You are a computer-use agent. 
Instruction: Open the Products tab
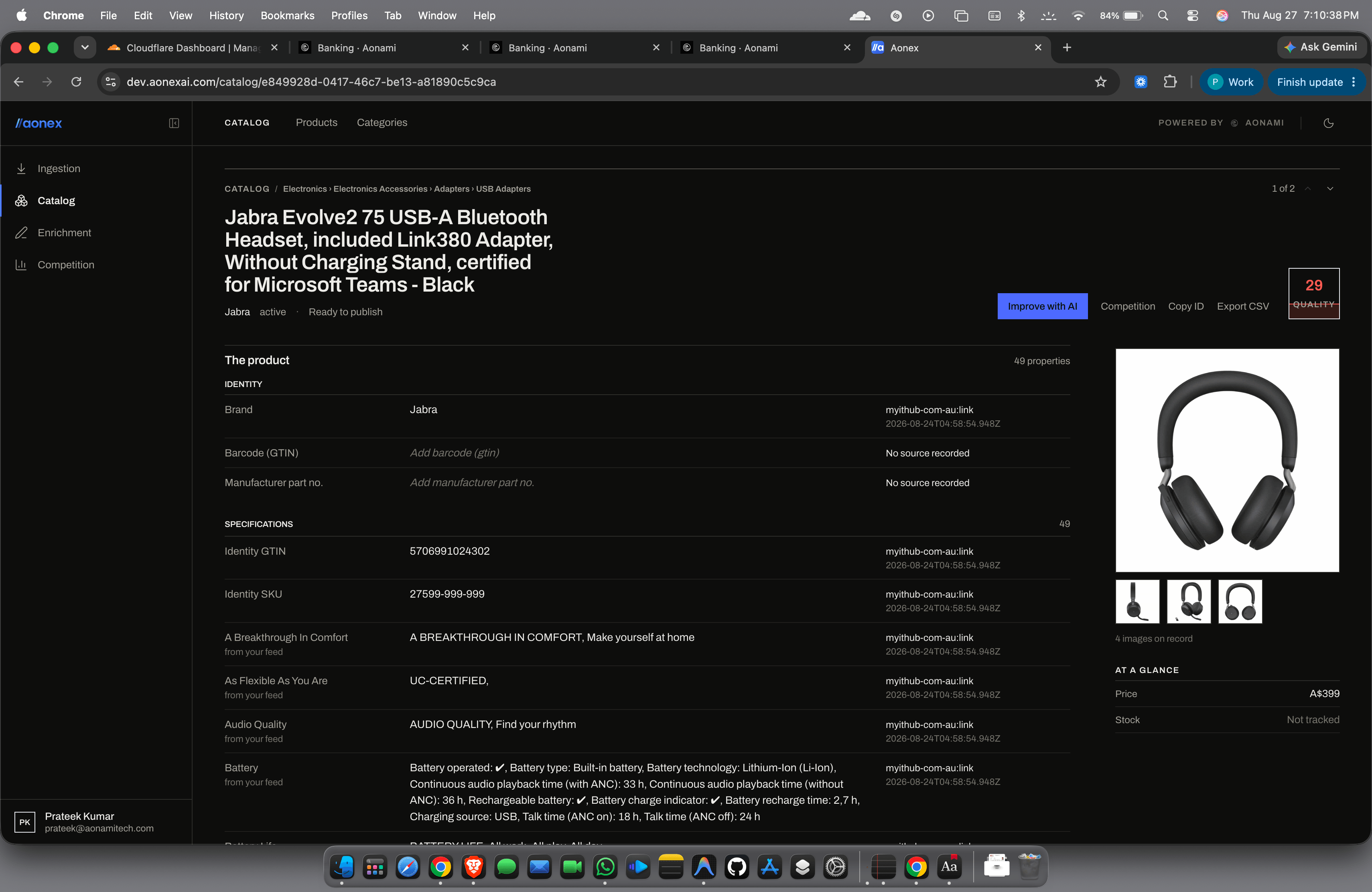[x=317, y=122]
